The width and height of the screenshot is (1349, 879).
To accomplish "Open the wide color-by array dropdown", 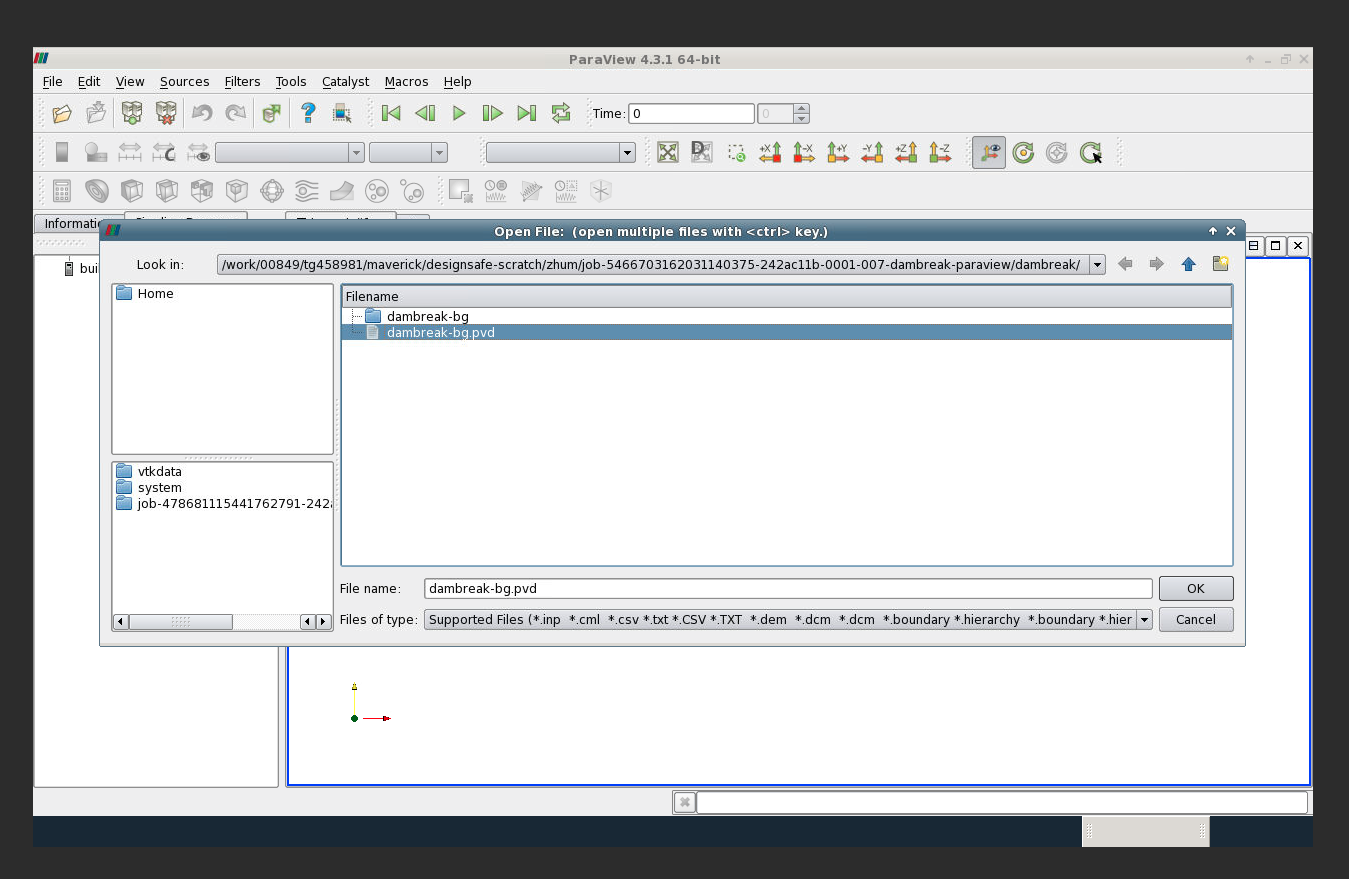I will (290, 152).
